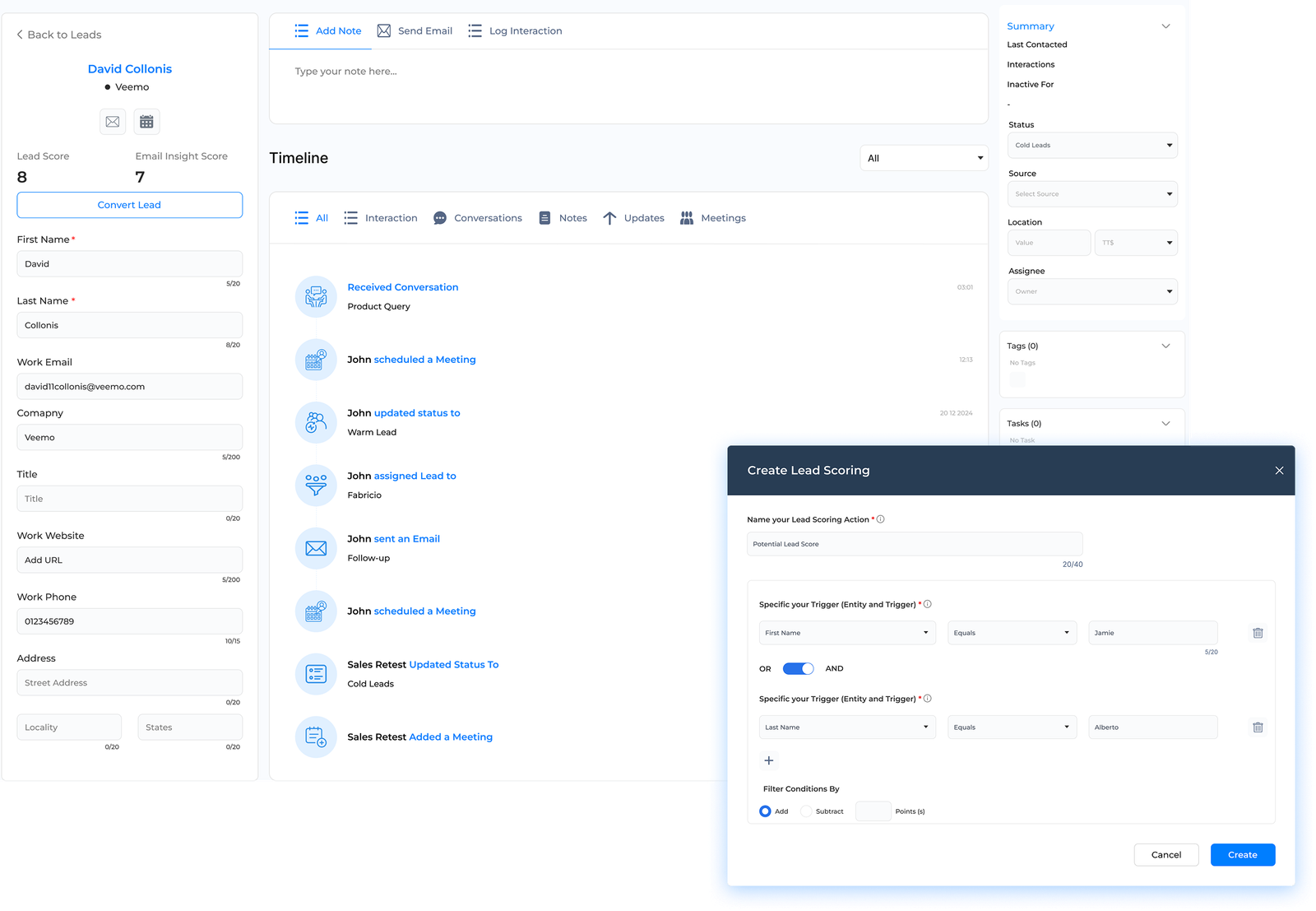Click the Work Phone field

pyautogui.click(x=130, y=621)
